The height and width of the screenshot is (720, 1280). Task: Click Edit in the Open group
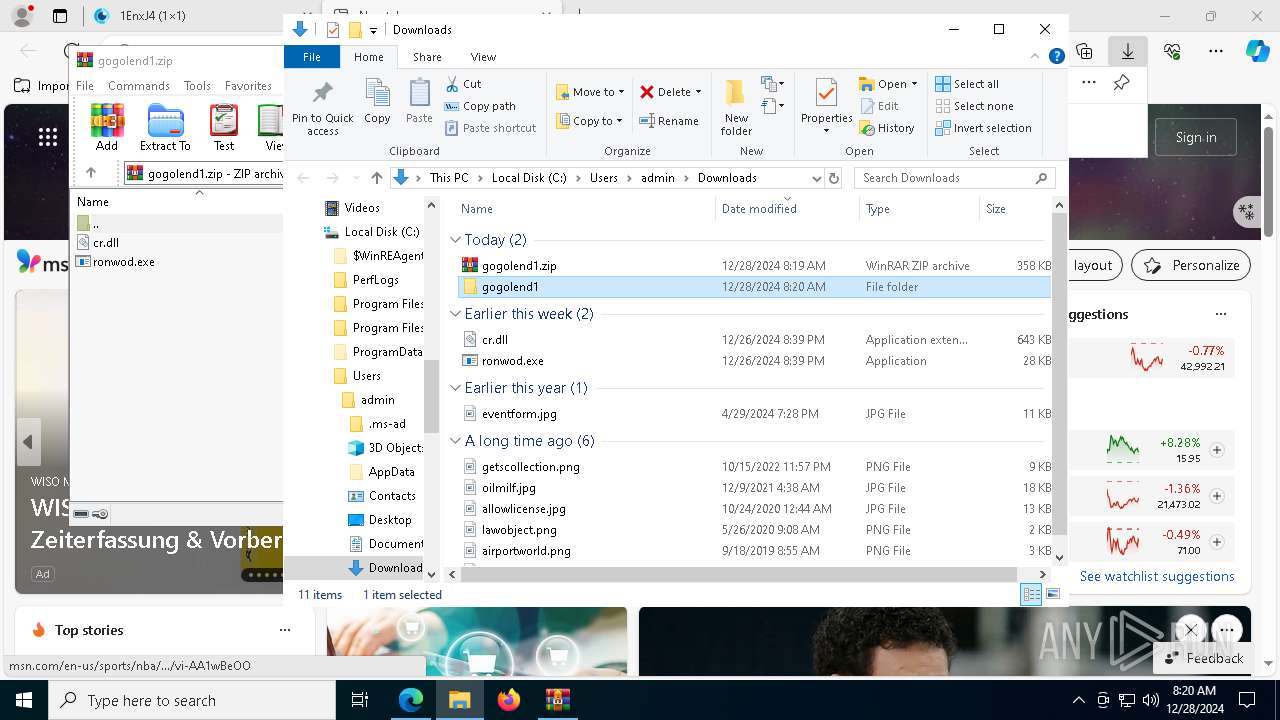(879, 106)
